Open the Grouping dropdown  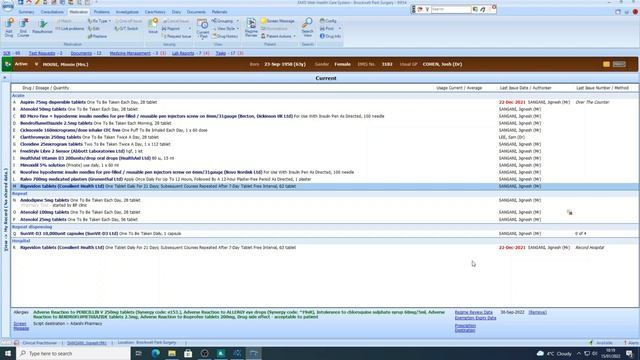[225, 21]
